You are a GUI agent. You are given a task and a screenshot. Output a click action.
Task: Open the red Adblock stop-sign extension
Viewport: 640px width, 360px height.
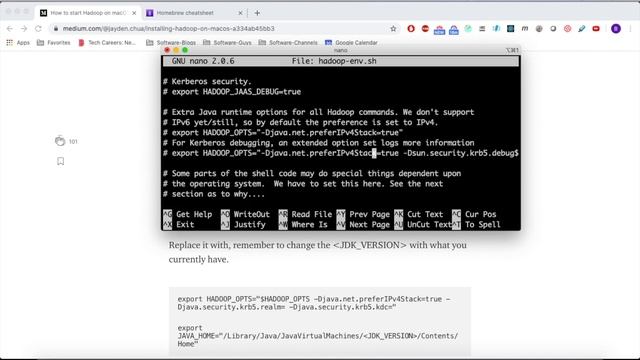(425, 29)
